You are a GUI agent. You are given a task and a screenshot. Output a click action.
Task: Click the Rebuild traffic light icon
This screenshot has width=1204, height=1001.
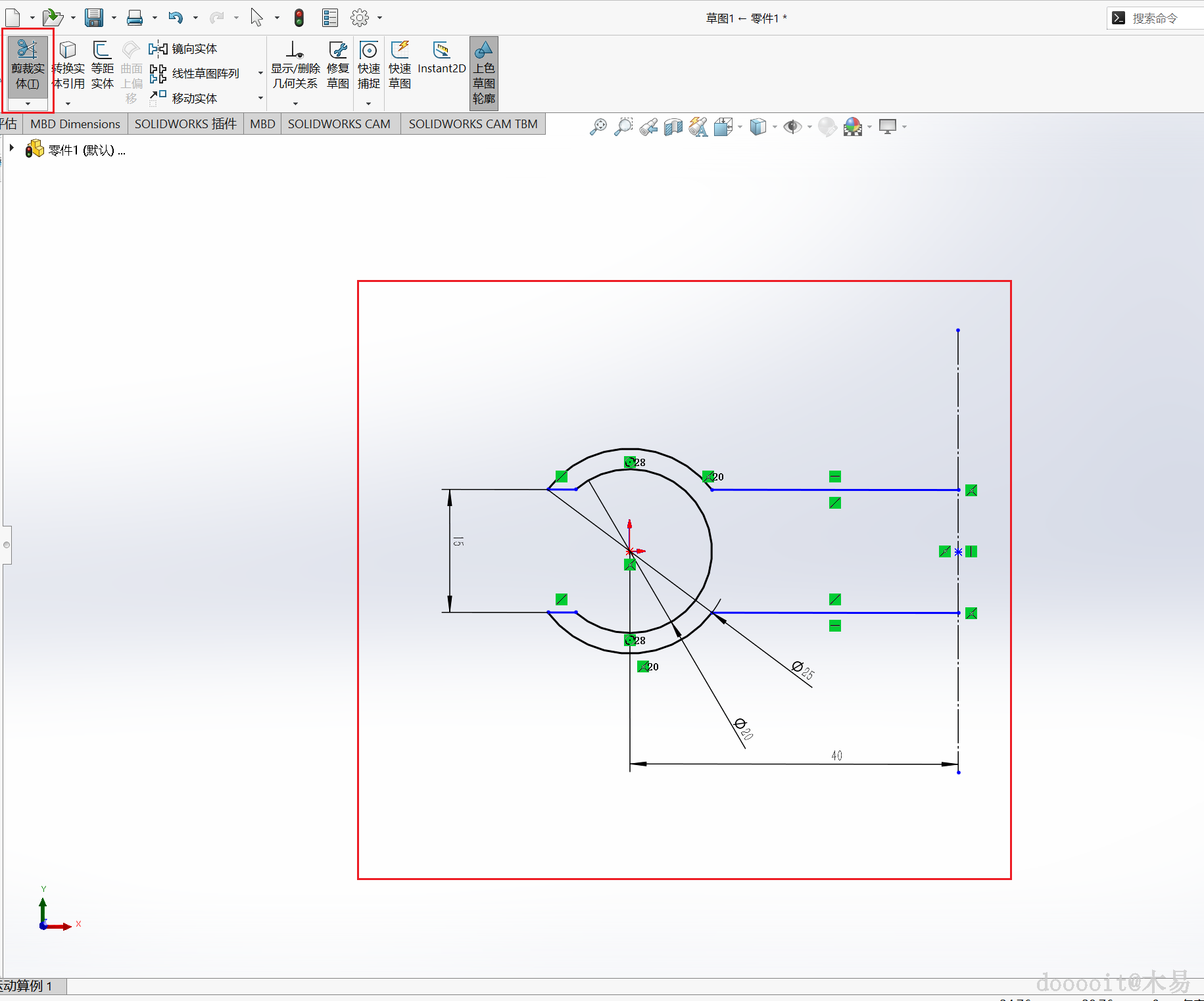point(299,18)
